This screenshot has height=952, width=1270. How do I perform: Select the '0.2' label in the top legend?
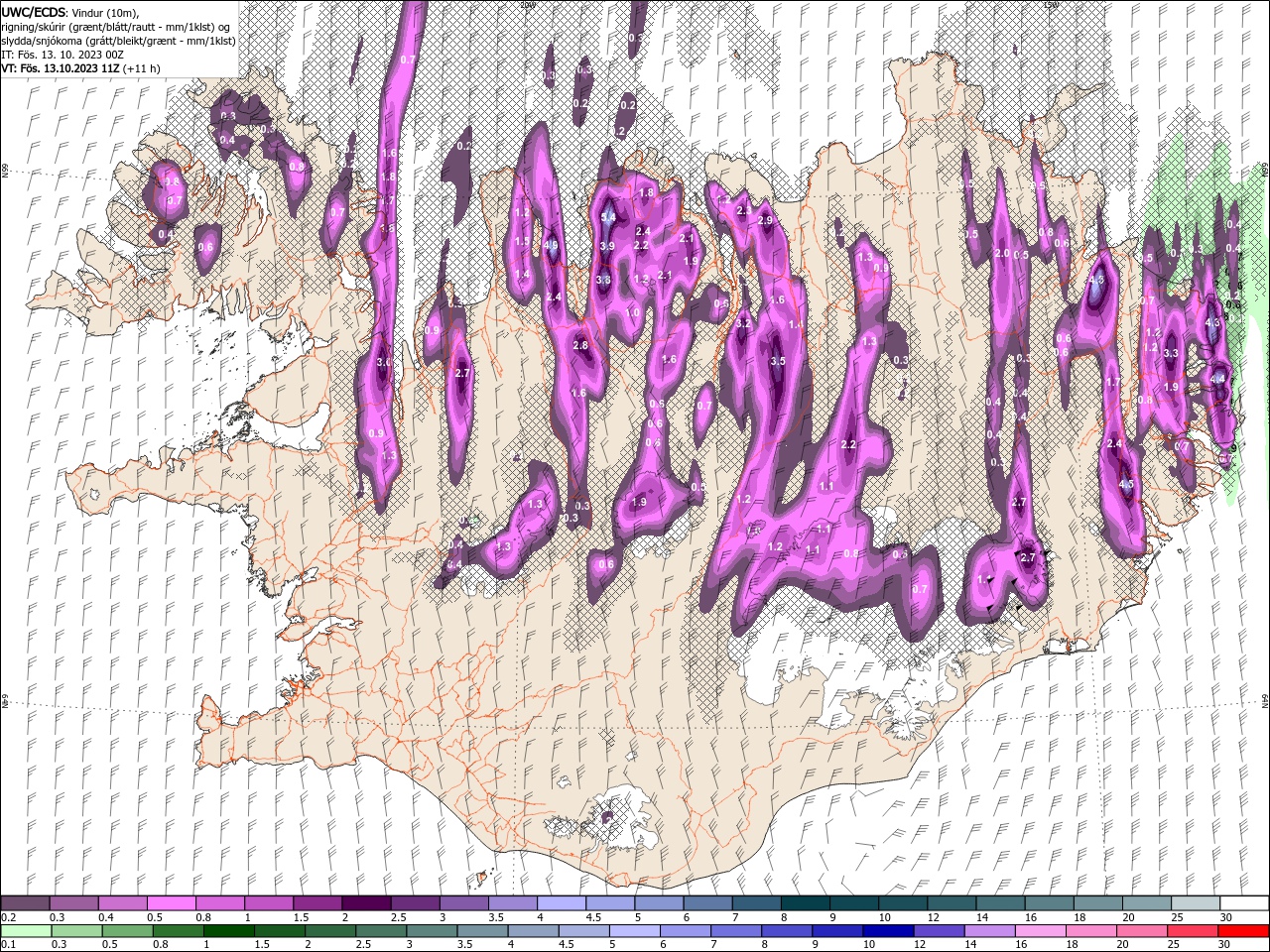8,917
